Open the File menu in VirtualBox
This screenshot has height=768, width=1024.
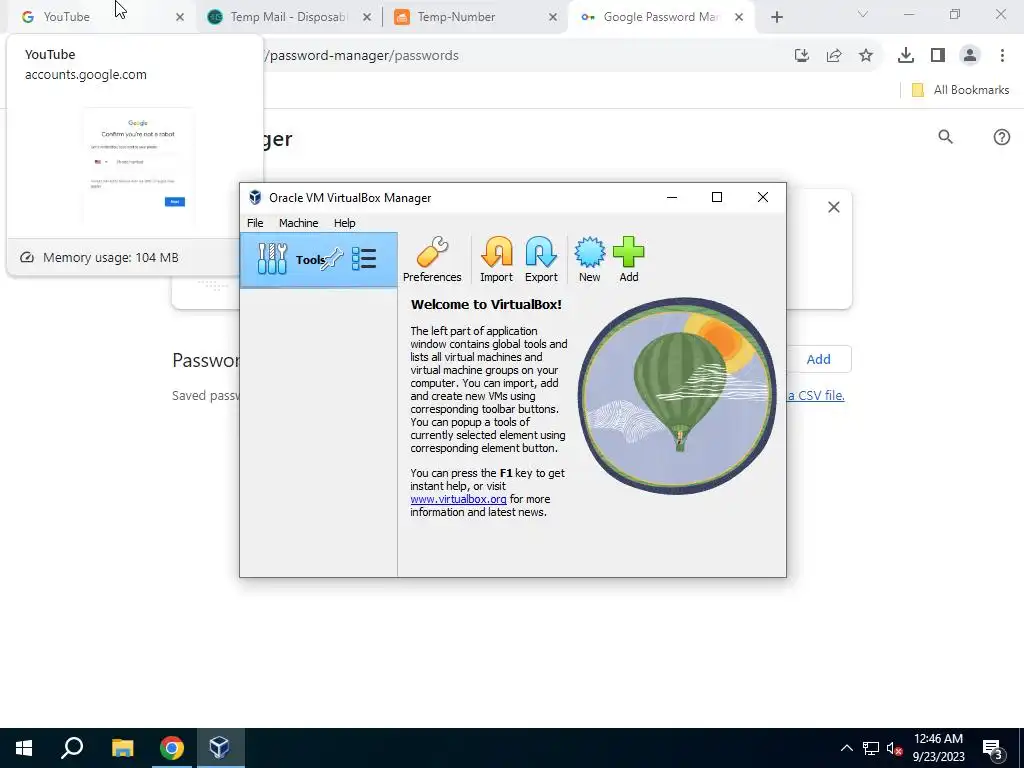click(x=255, y=223)
